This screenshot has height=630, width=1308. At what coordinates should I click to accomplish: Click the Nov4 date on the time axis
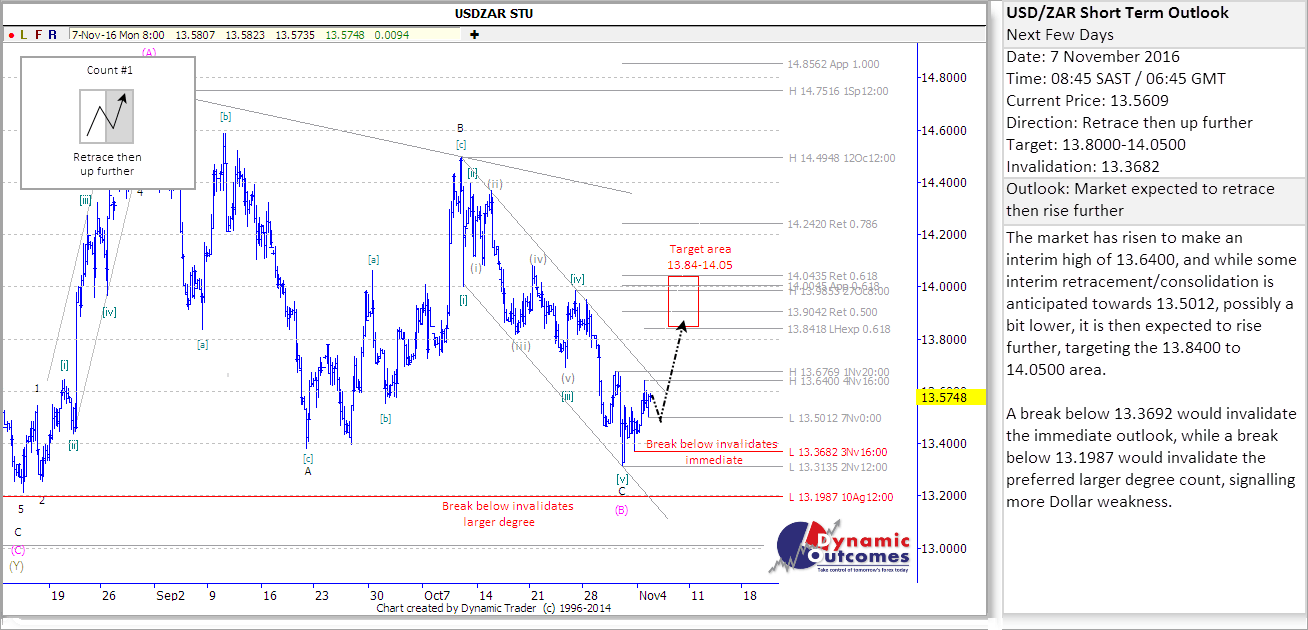pyautogui.click(x=655, y=595)
